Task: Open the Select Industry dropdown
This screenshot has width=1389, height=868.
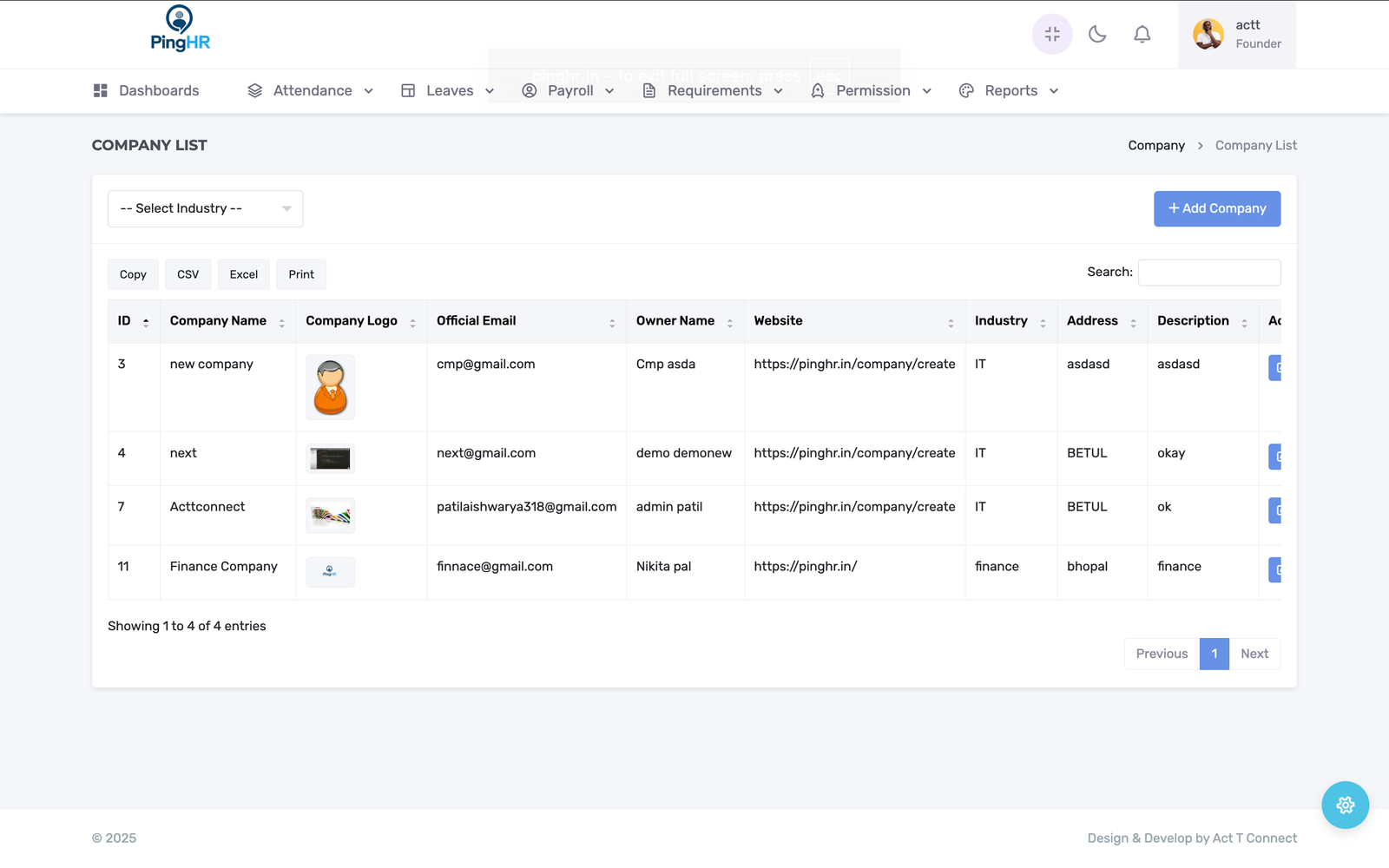Action: tap(205, 209)
